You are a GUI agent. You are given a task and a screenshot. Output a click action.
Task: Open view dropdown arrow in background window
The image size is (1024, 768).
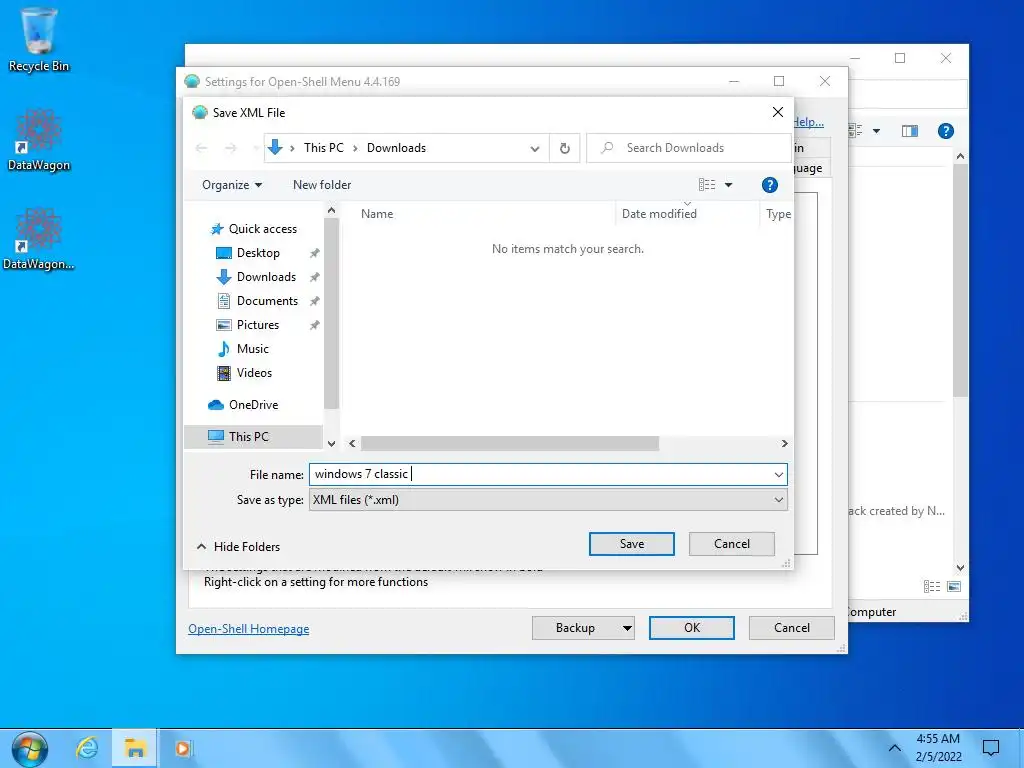[876, 131]
